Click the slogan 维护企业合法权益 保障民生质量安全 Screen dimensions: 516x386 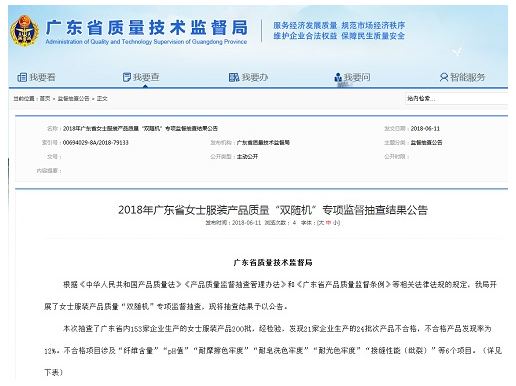339,36
